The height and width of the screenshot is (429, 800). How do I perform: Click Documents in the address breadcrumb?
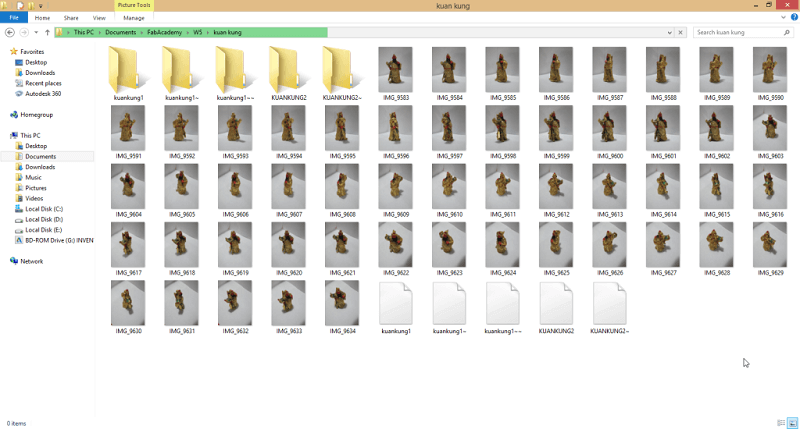120,32
